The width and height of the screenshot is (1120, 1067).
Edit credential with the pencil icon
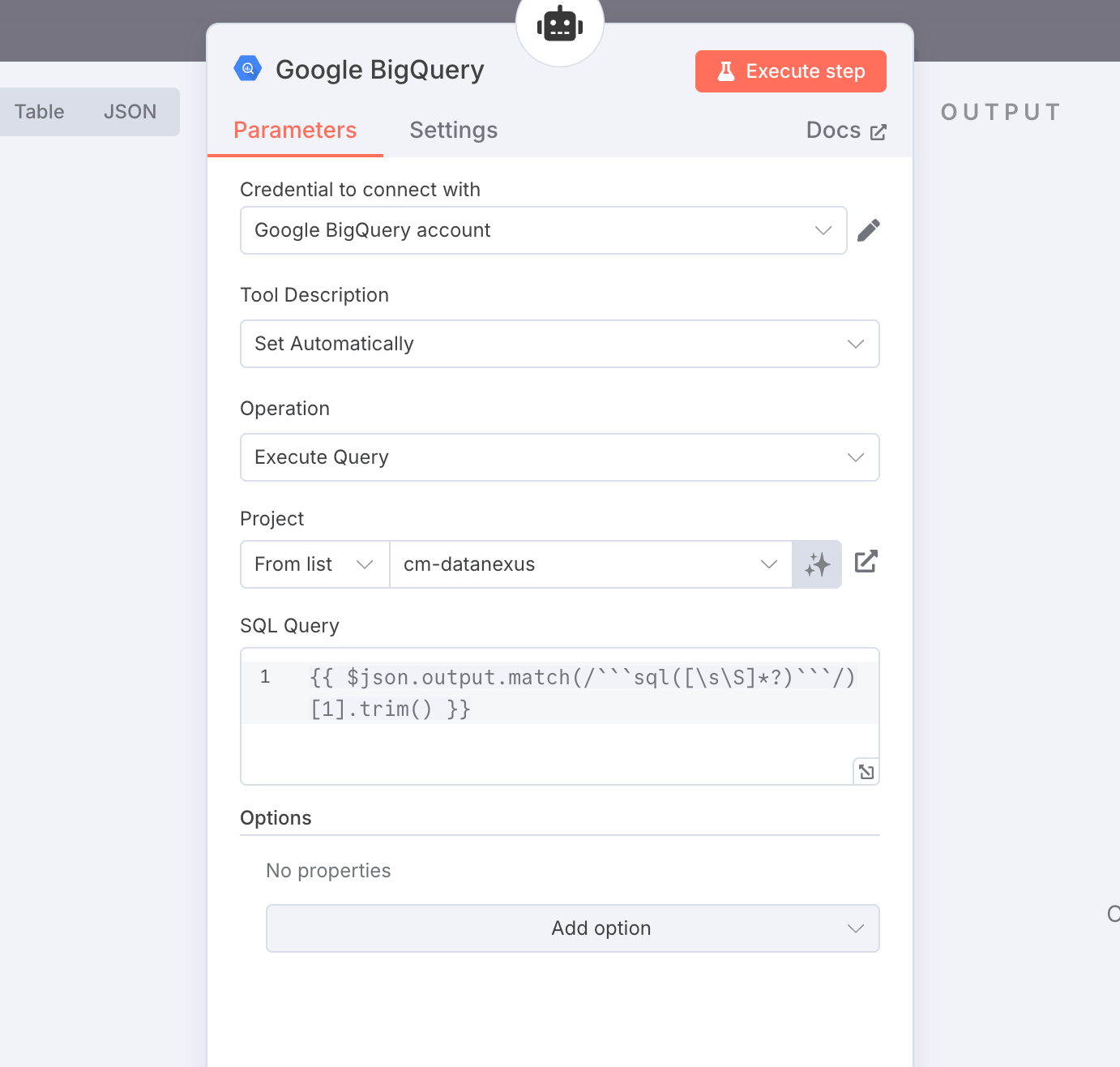point(868,230)
